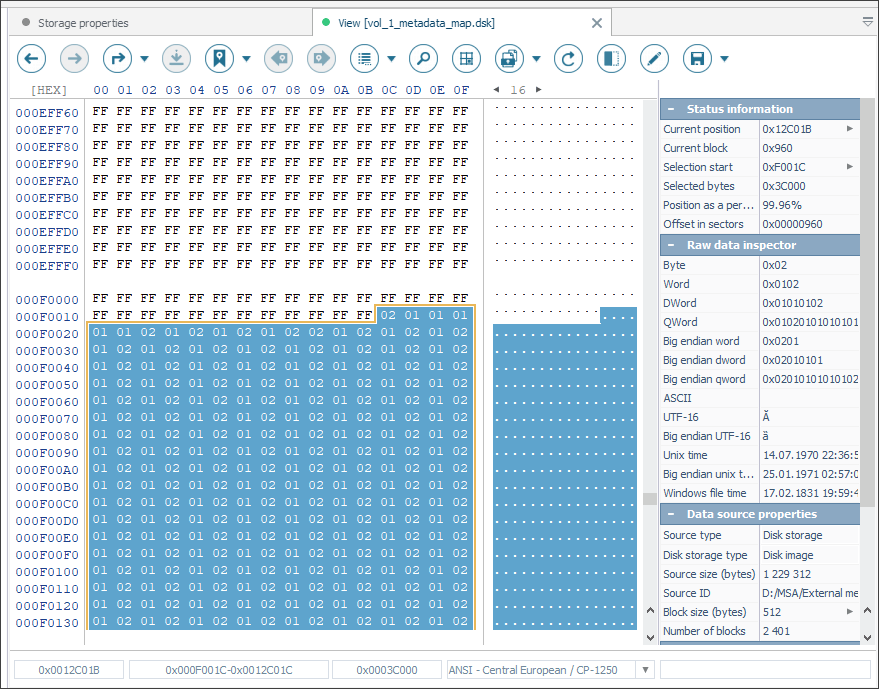Select the View vol_1_metadata_map.dsk tab

[x=415, y=23]
